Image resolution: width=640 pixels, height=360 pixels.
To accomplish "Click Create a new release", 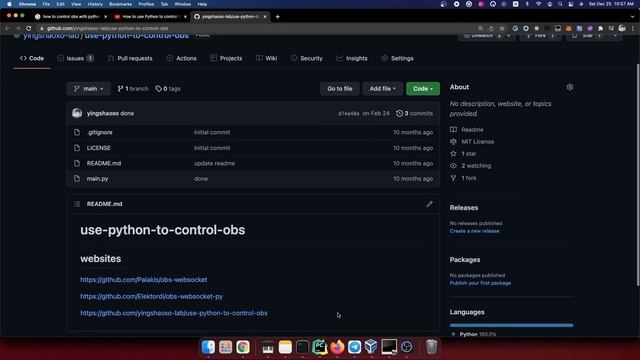I will point(474,231).
